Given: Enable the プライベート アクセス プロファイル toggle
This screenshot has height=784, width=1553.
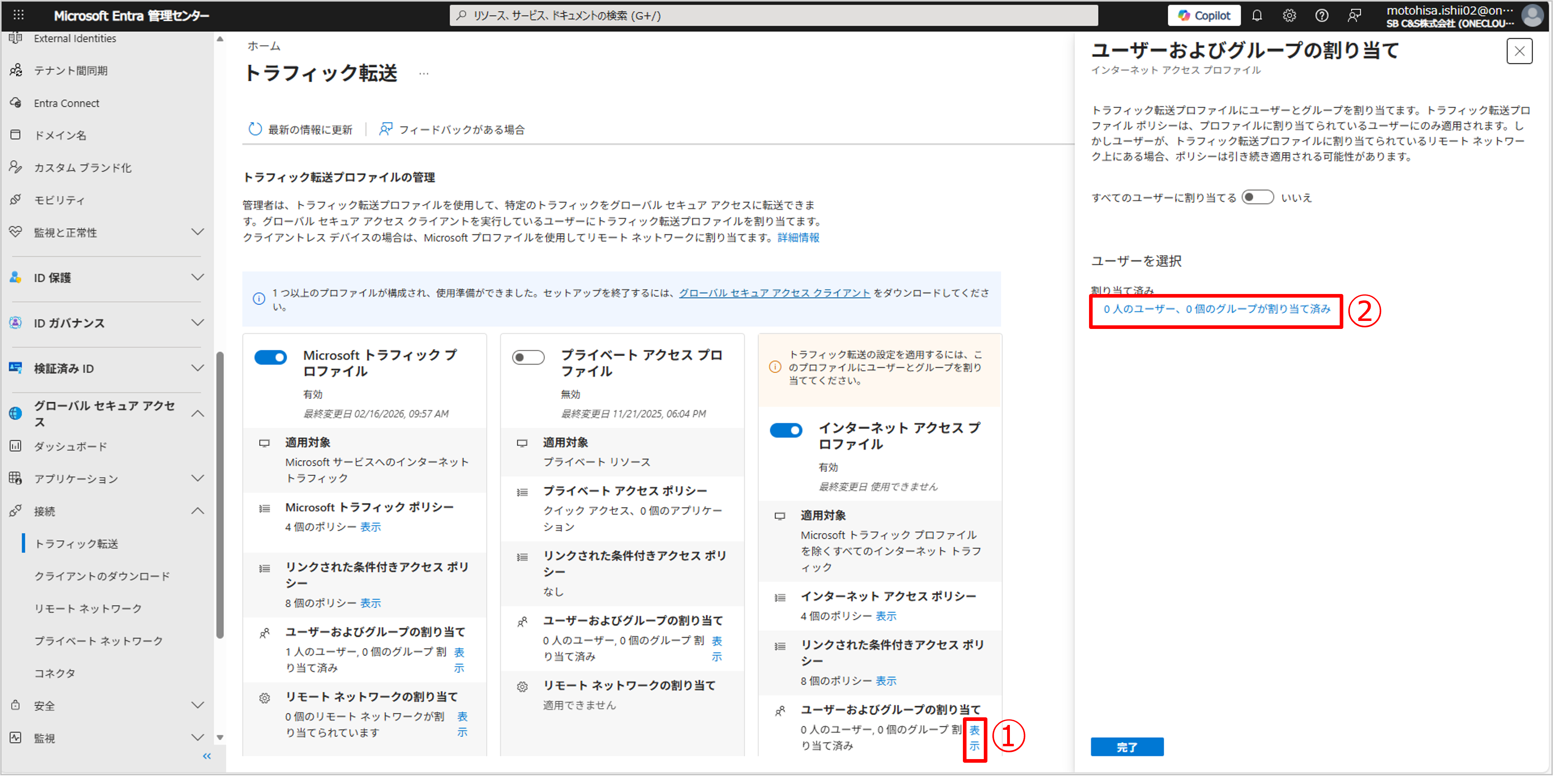Looking at the screenshot, I should (x=528, y=357).
